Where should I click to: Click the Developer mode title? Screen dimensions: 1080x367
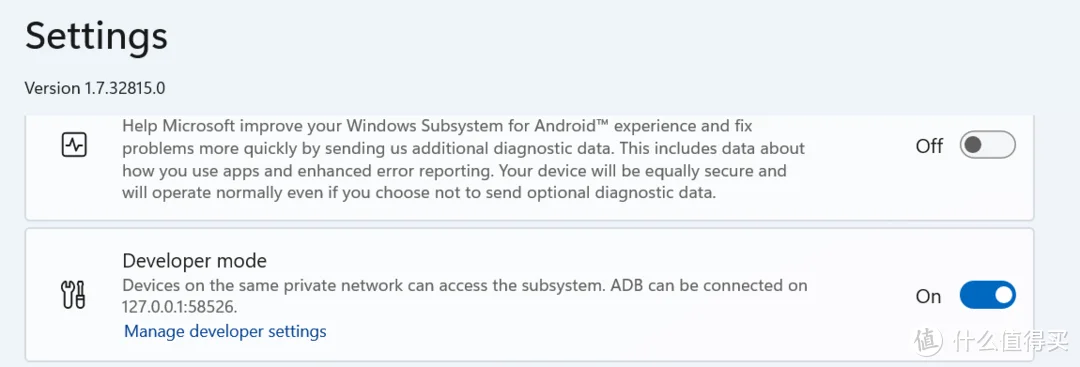click(x=194, y=261)
